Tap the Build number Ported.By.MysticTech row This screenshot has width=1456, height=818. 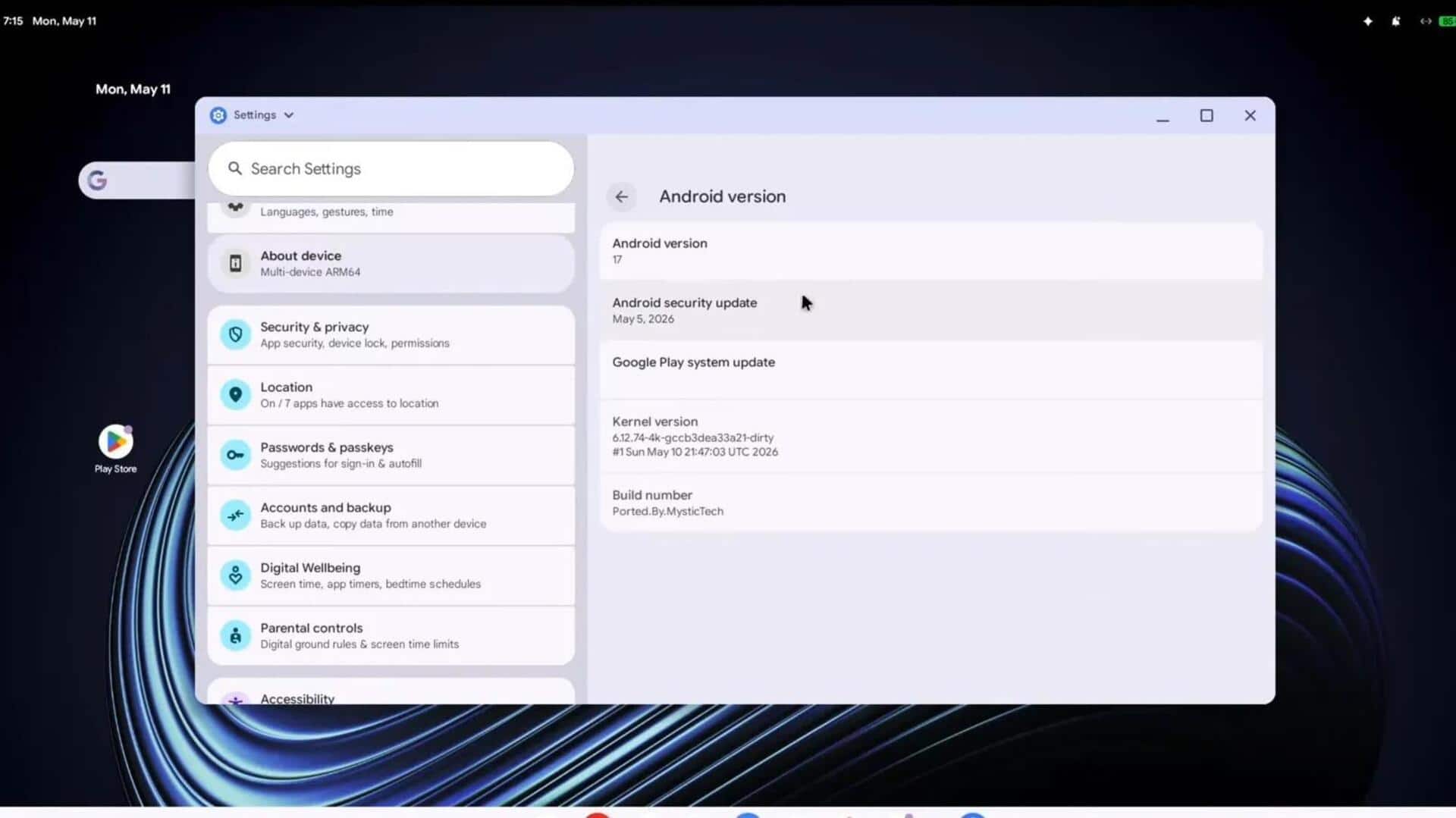(931, 503)
